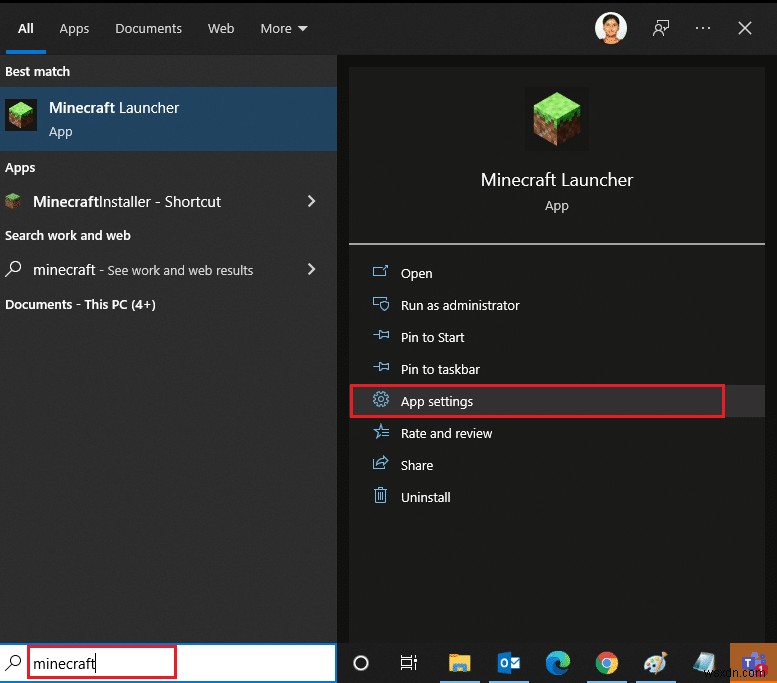Click the search box containing minecraft
The width and height of the screenshot is (777, 683).
coord(102,663)
